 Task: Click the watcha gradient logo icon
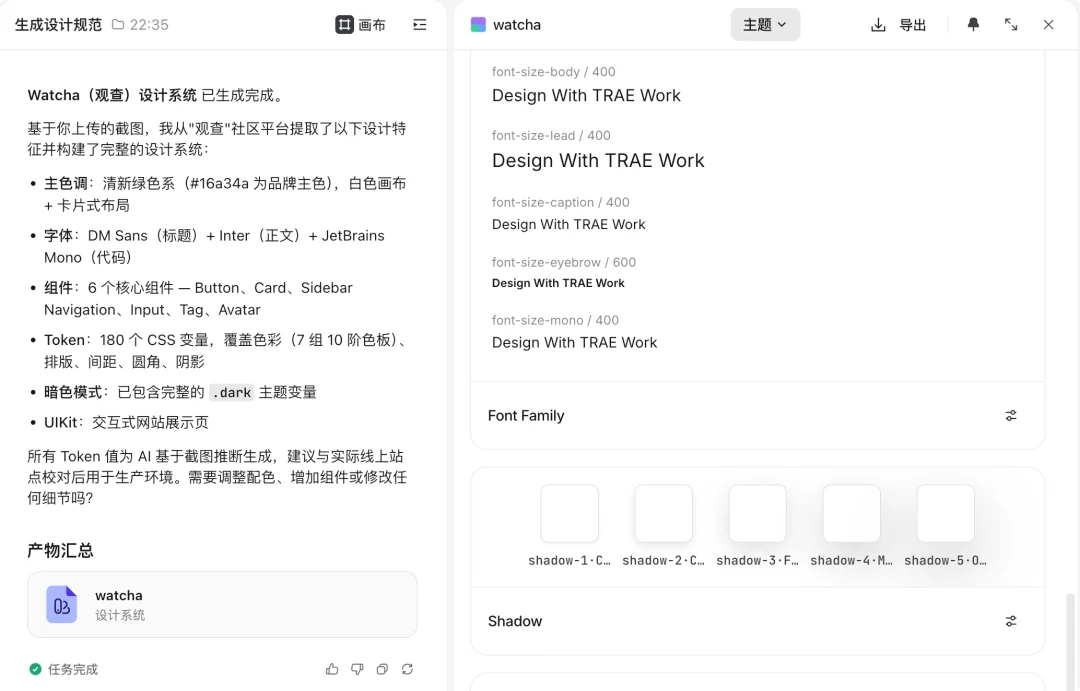tap(478, 25)
